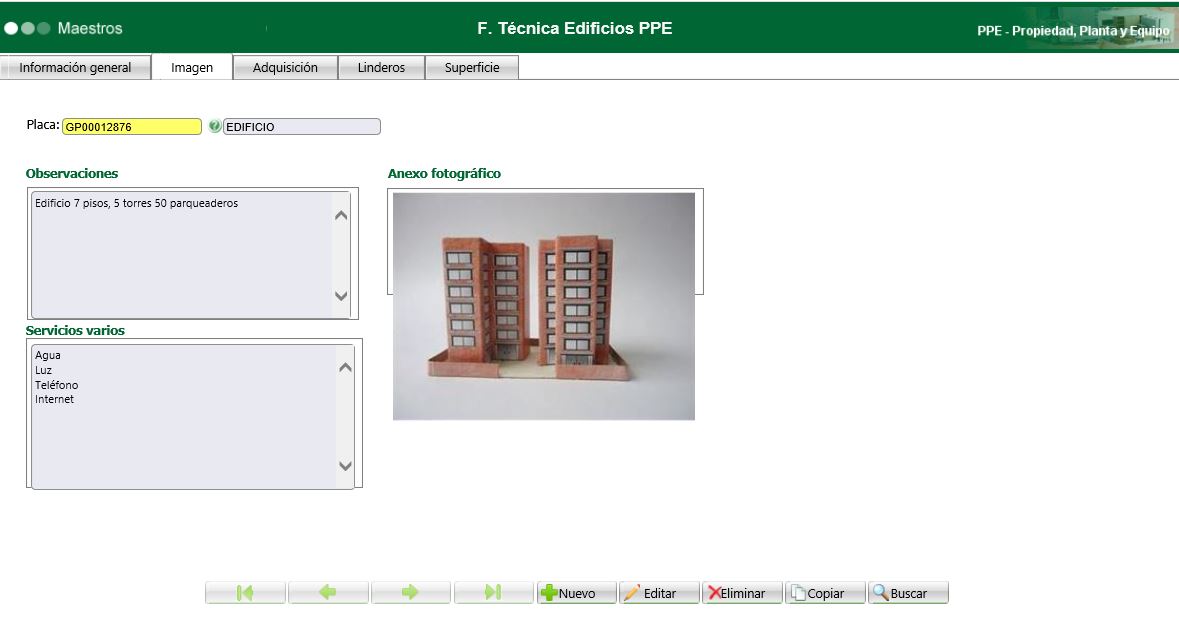
Task: Delete the record with Eliminar
Action: pos(742,593)
